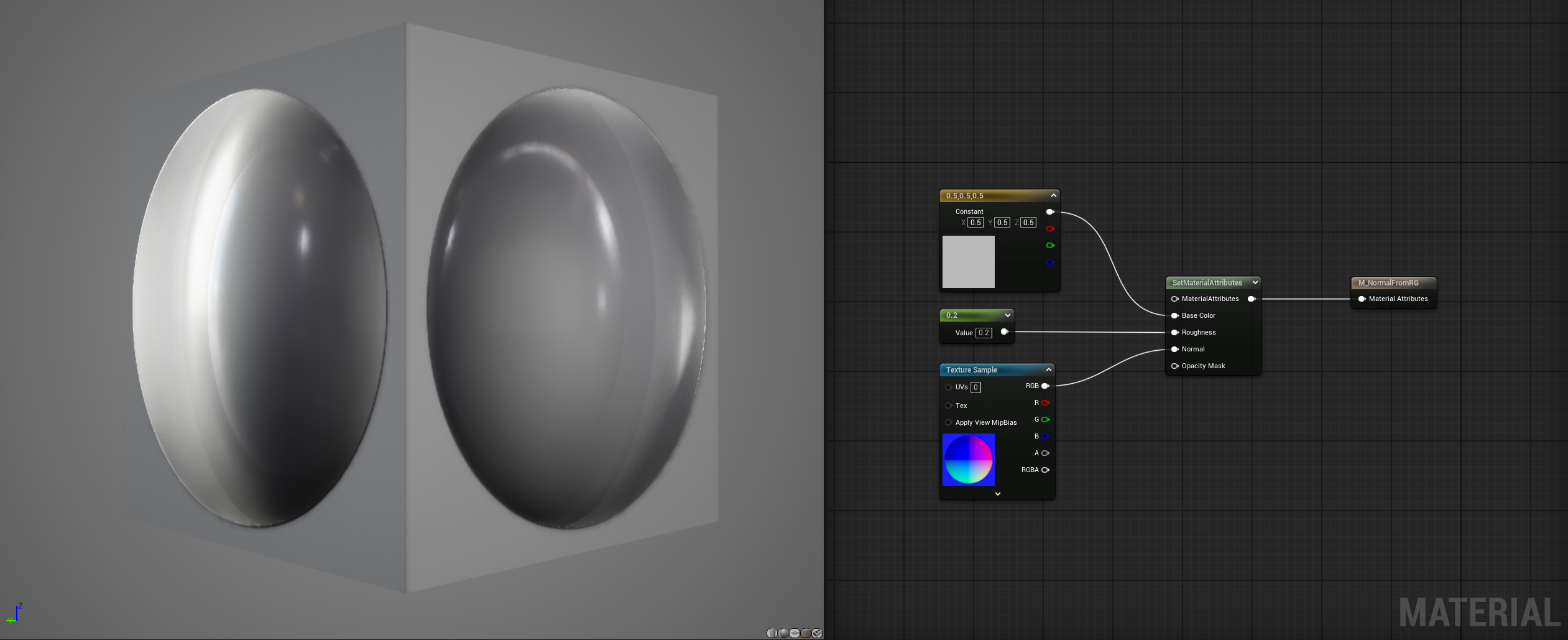Click the normal map texture thumbnail
Viewport: 1568px width, 640px height.
point(968,460)
